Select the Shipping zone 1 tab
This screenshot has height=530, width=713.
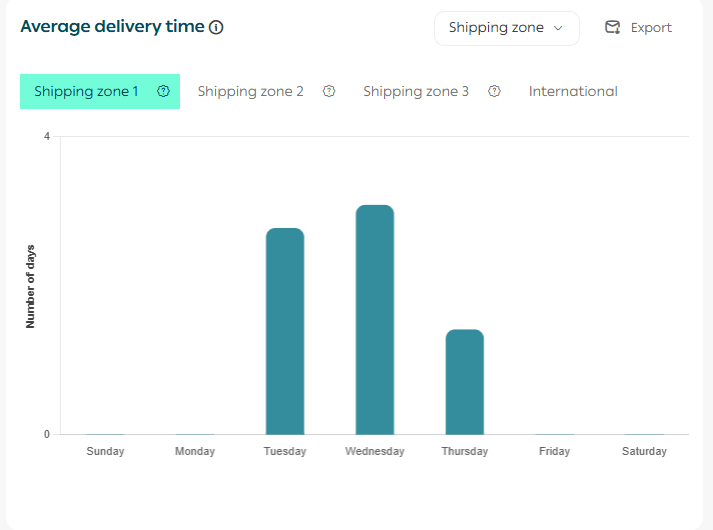[86, 91]
